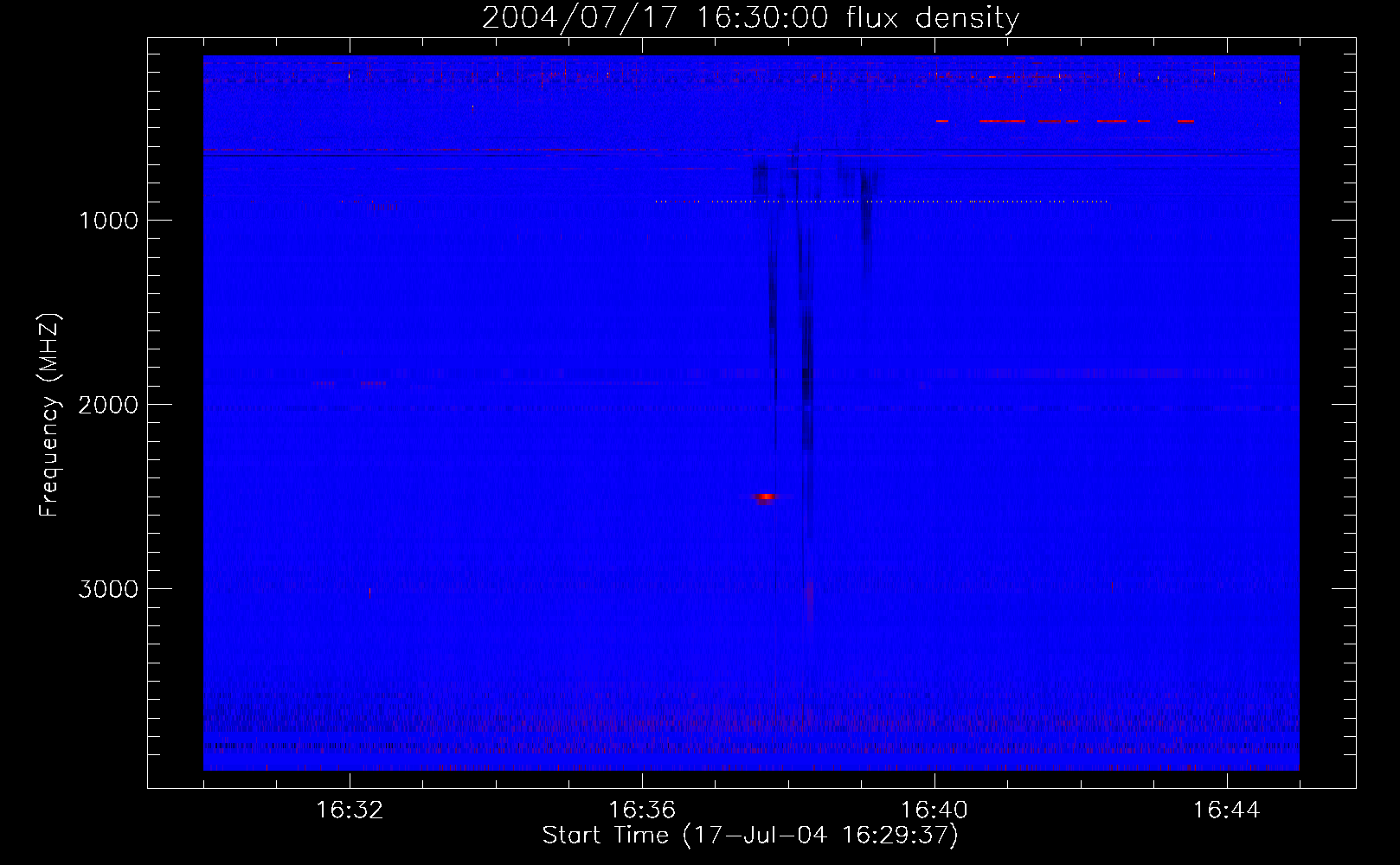The height and width of the screenshot is (865, 1400).
Task: Click the 2000 frequency tick label
Action: [x=108, y=405]
